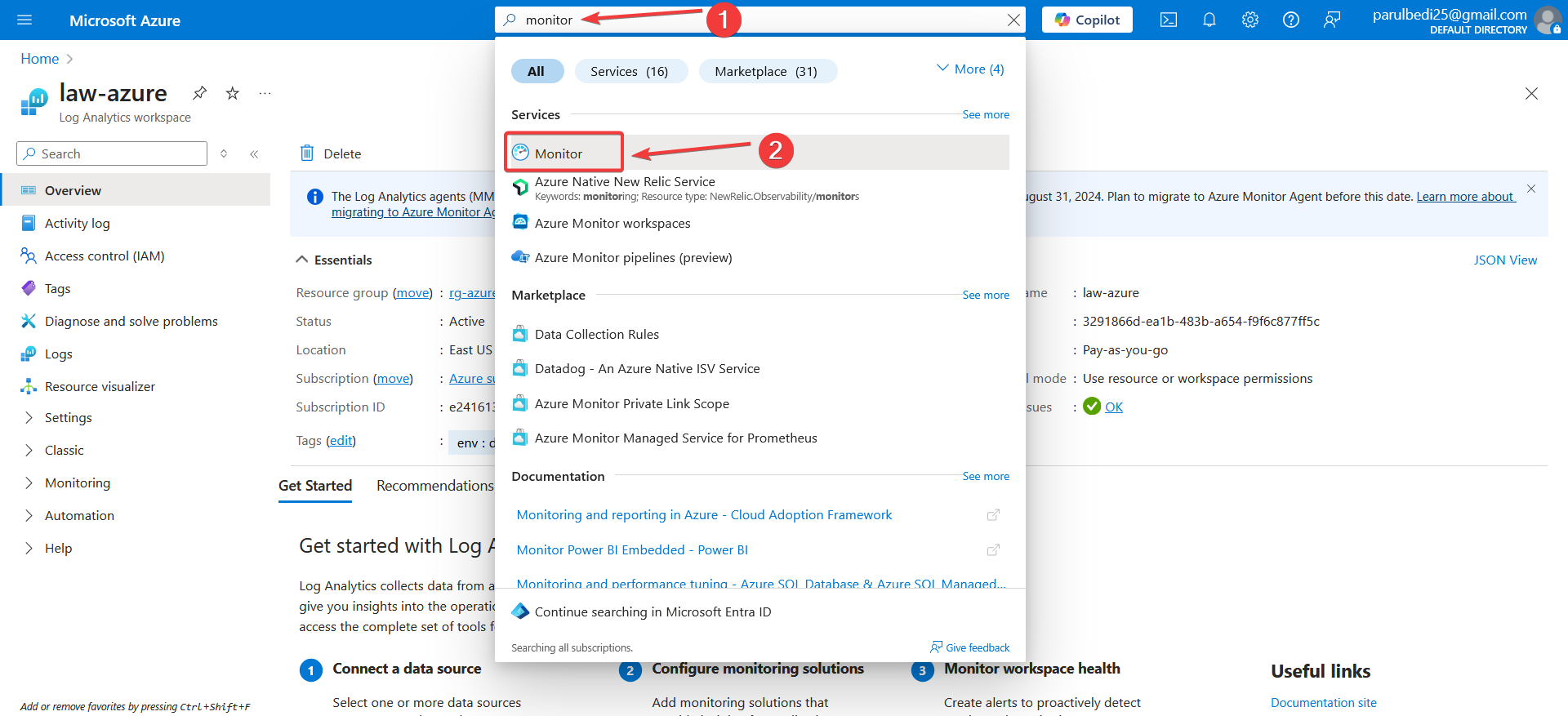Toggle expand-collapse arrows beside menu search
This screenshot has height=716, width=1568.
pyautogui.click(x=224, y=153)
